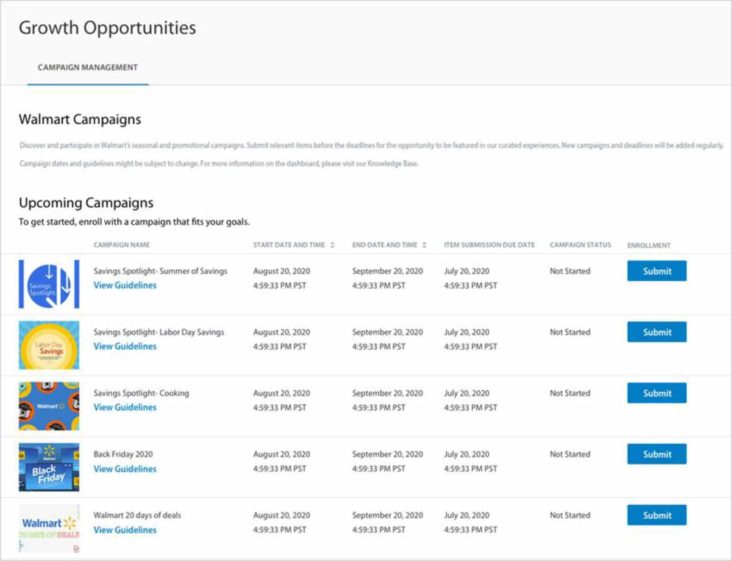View Guidelines for Back Friday 2020
Screen dimensions: 732x561
pyautogui.click(x=125, y=469)
